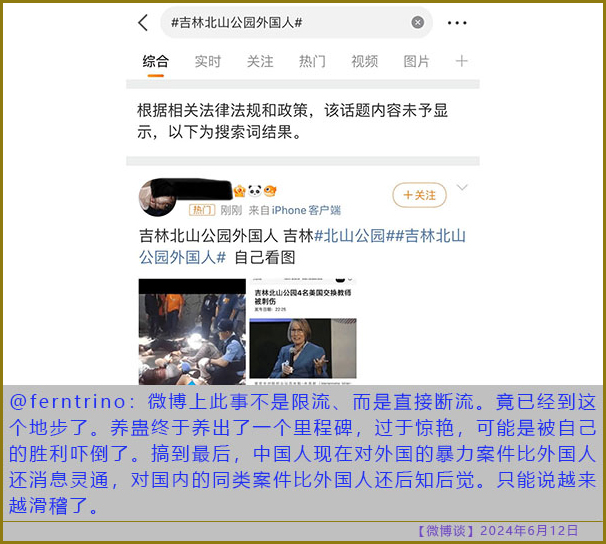Open the iPhone客户端 source link
The height and width of the screenshot is (544, 606).
[x=306, y=211]
